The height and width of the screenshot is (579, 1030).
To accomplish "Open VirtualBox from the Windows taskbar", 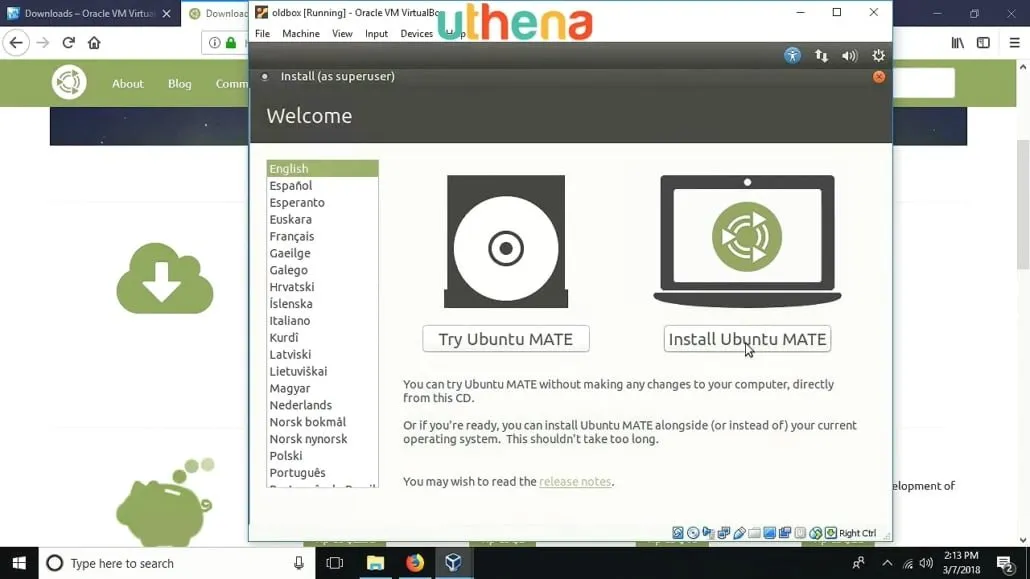I will coord(453,563).
